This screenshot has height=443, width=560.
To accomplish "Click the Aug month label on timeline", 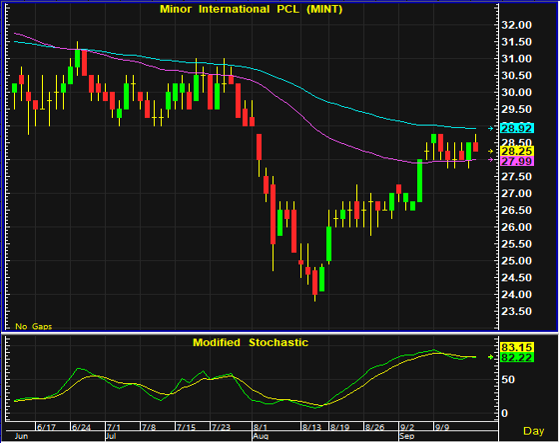I will [260, 436].
